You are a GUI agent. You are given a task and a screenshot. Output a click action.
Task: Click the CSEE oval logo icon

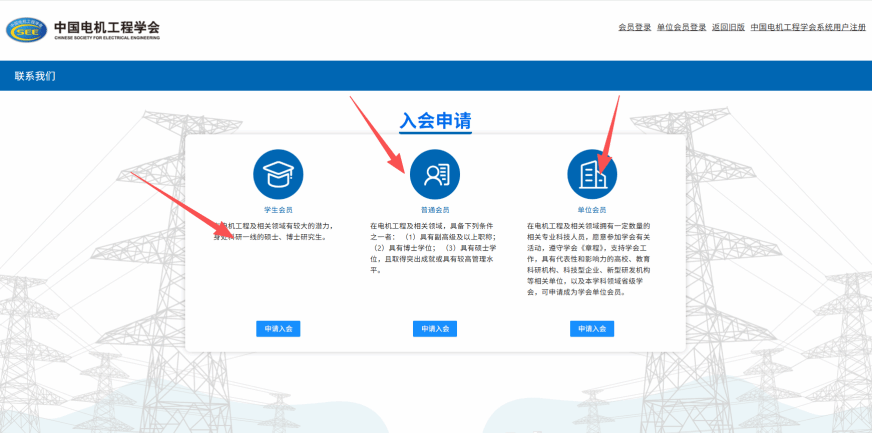coord(27,29)
